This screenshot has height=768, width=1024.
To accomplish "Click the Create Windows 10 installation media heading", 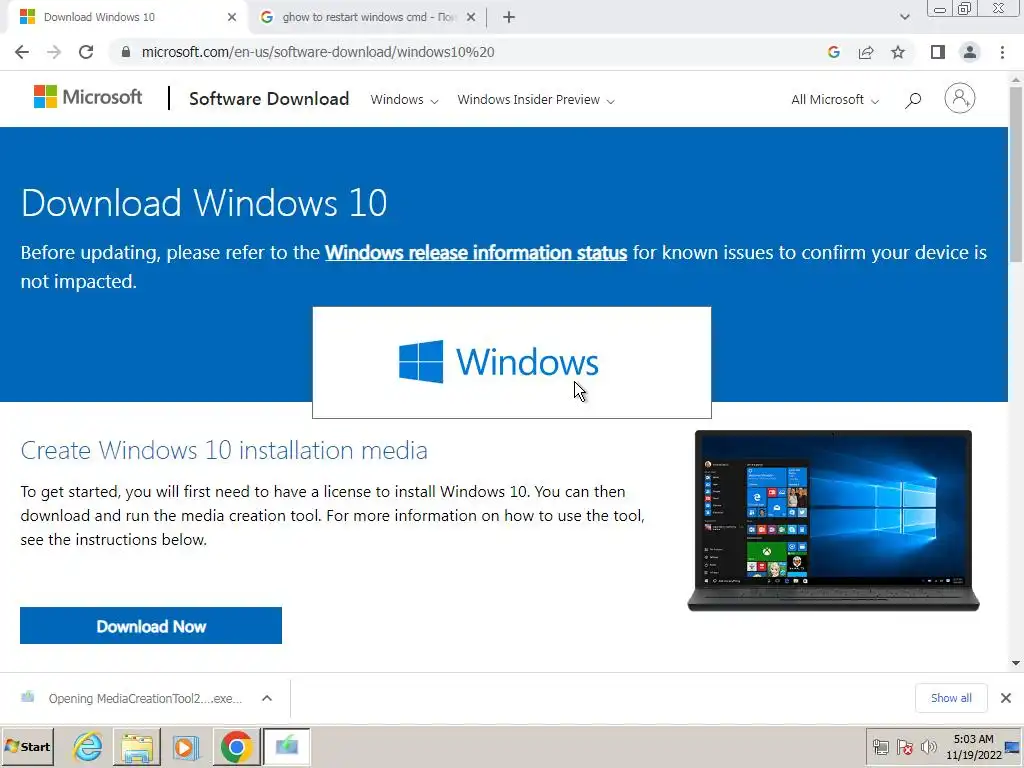I will coord(224,451).
